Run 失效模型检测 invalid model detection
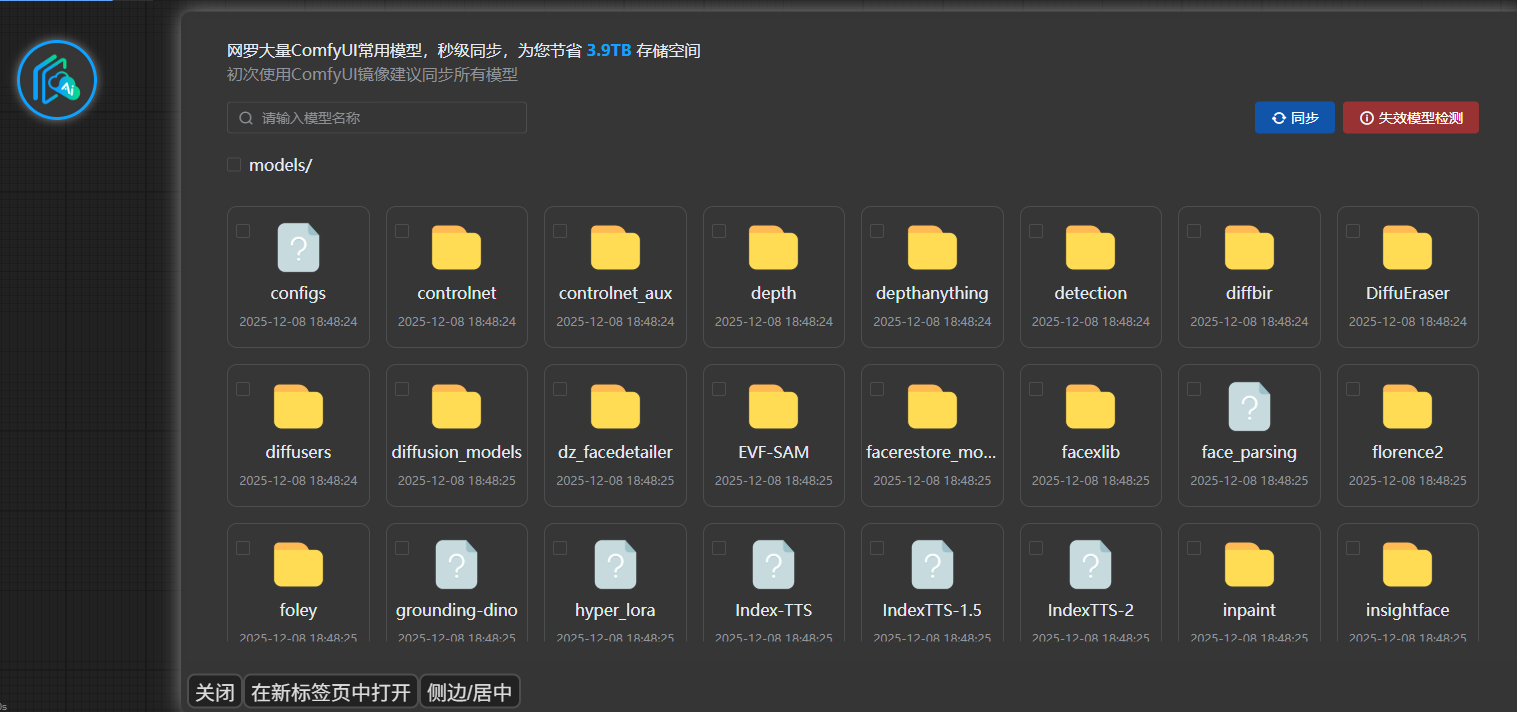The image size is (1517, 712). (1410, 117)
